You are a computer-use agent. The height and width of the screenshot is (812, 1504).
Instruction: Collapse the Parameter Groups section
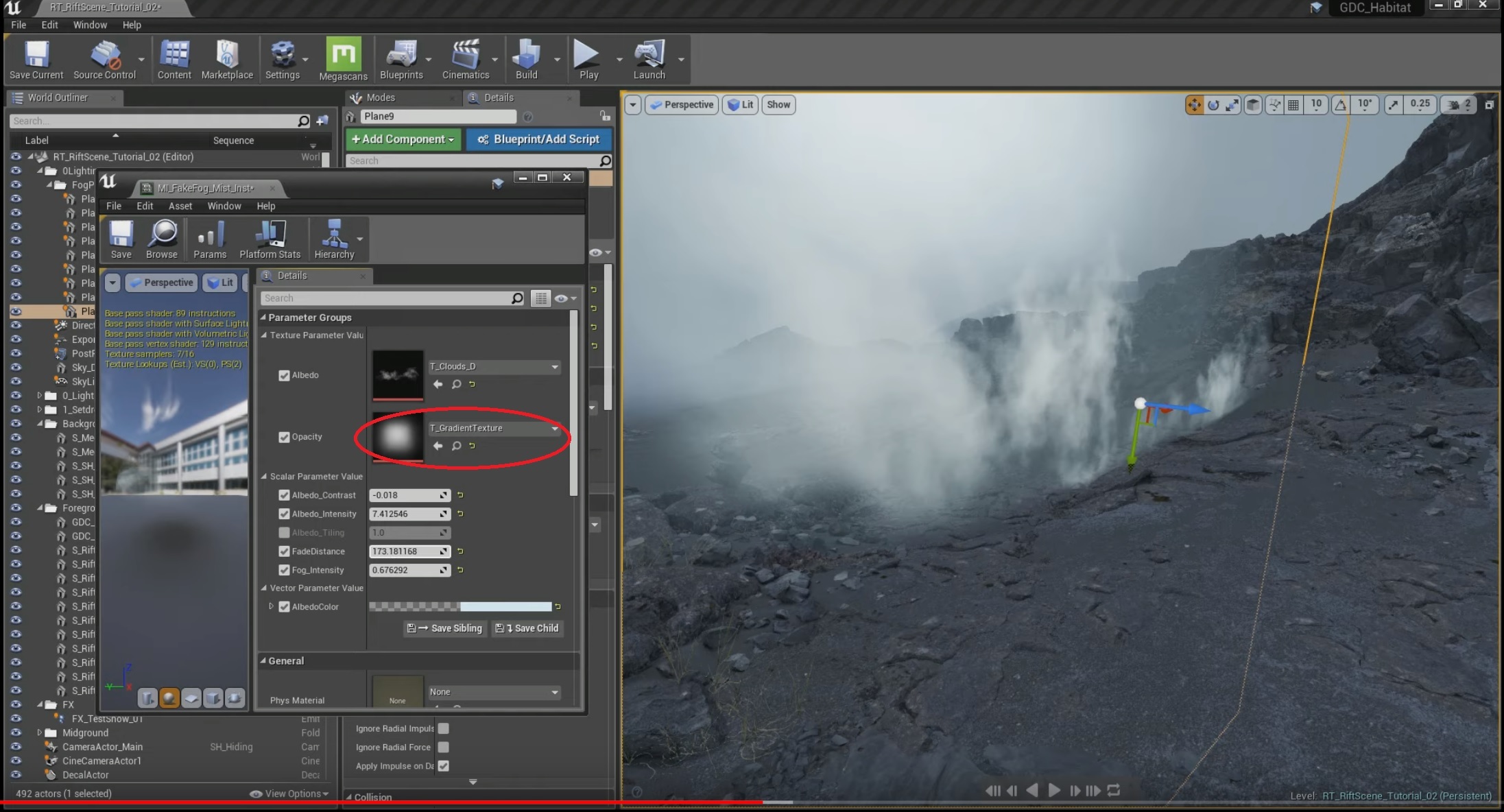tap(263, 318)
